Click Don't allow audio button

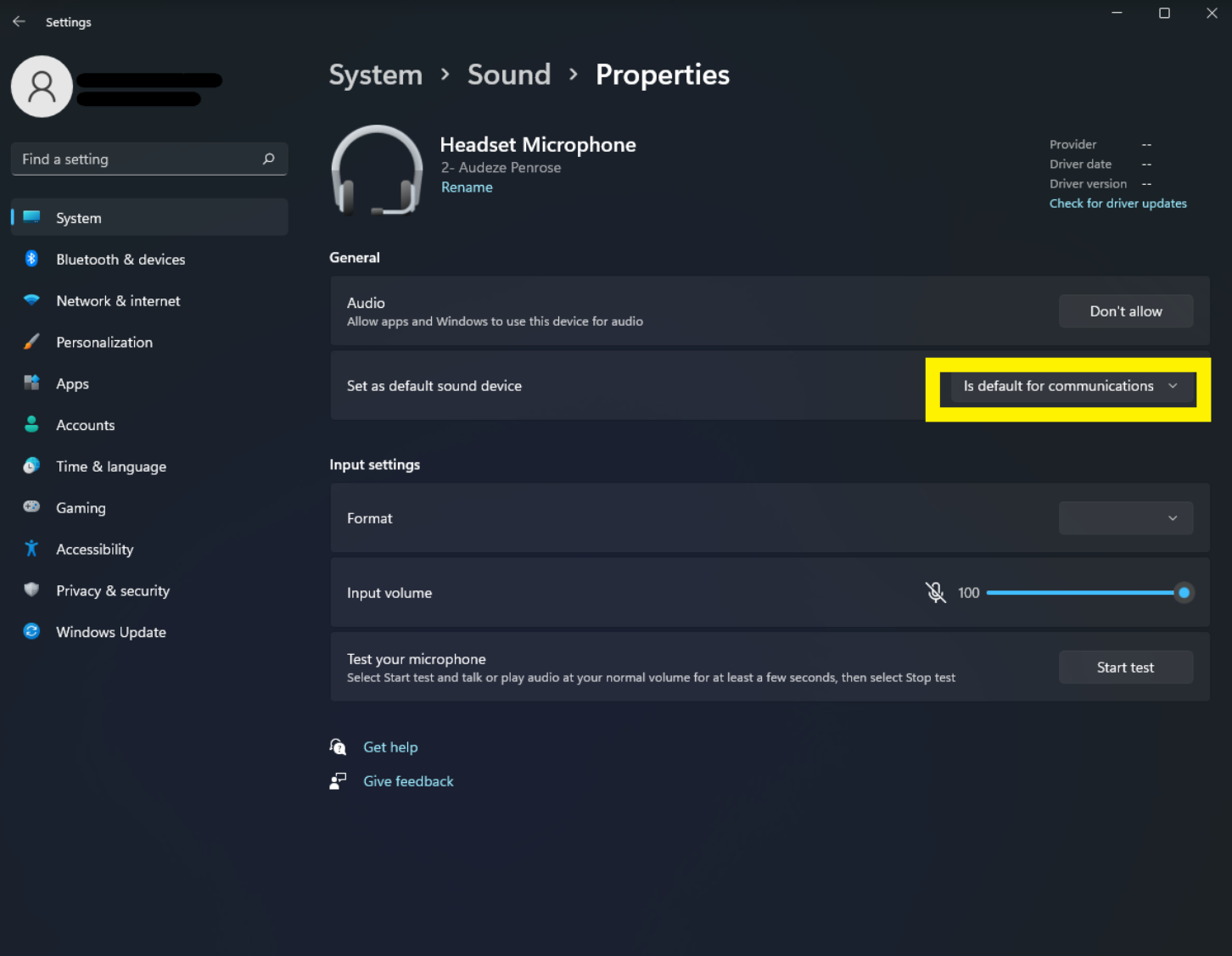[1126, 311]
